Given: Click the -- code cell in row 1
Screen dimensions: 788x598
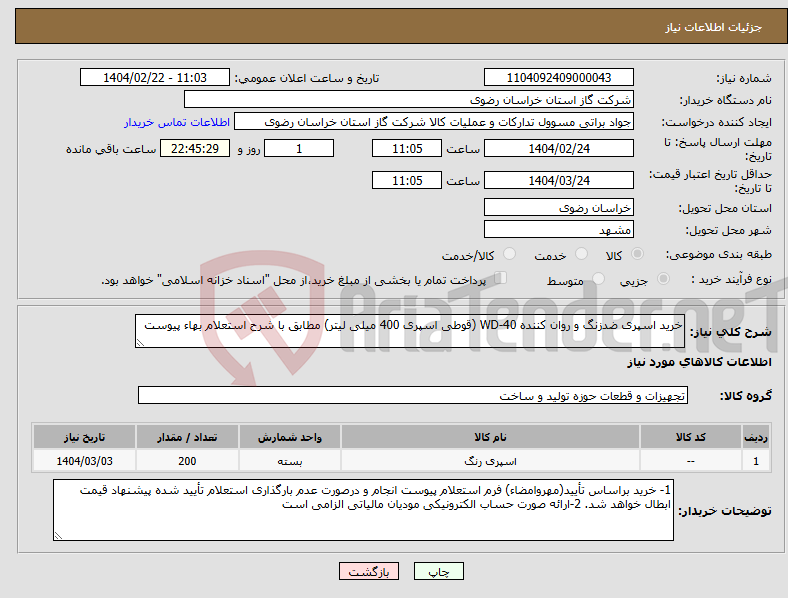Looking at the screenshot, I should [x=691, y=461].
